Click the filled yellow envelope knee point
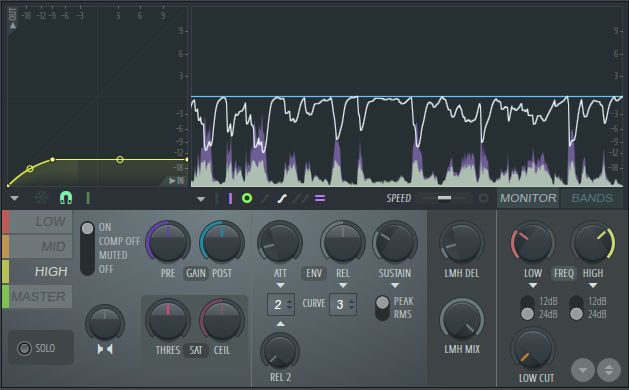Viewport: 629px width, 390px height. coord(53,160)
